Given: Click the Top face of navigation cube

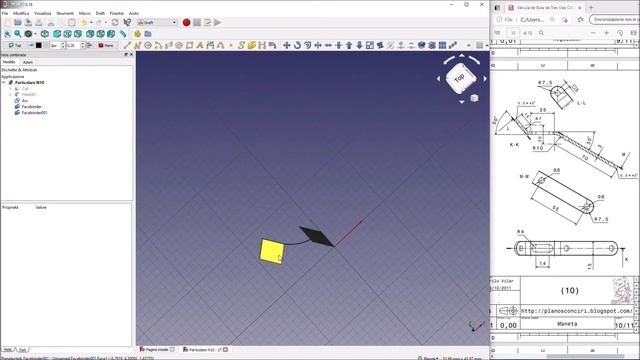Looking at the screenshot, I should click(x=460, y=77).
